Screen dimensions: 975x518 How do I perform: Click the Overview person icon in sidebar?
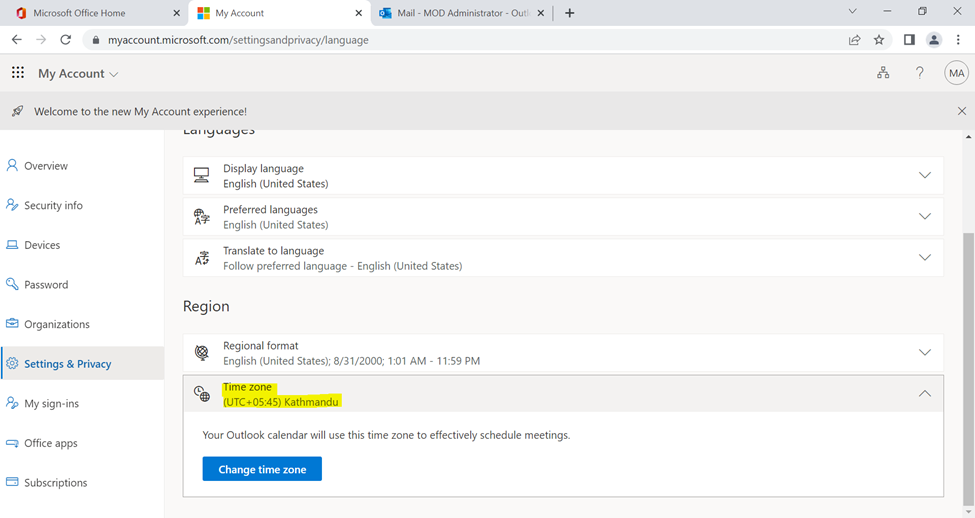tap(12, 165)
